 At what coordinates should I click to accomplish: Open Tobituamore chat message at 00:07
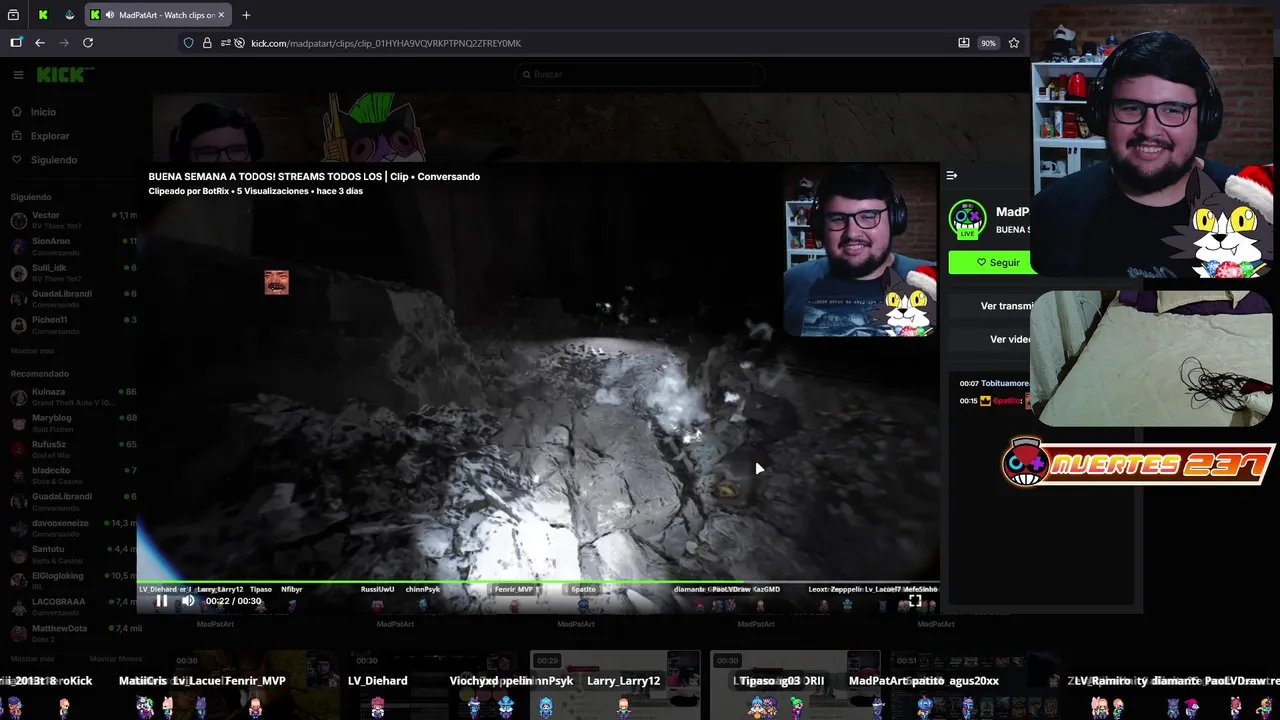993,383
